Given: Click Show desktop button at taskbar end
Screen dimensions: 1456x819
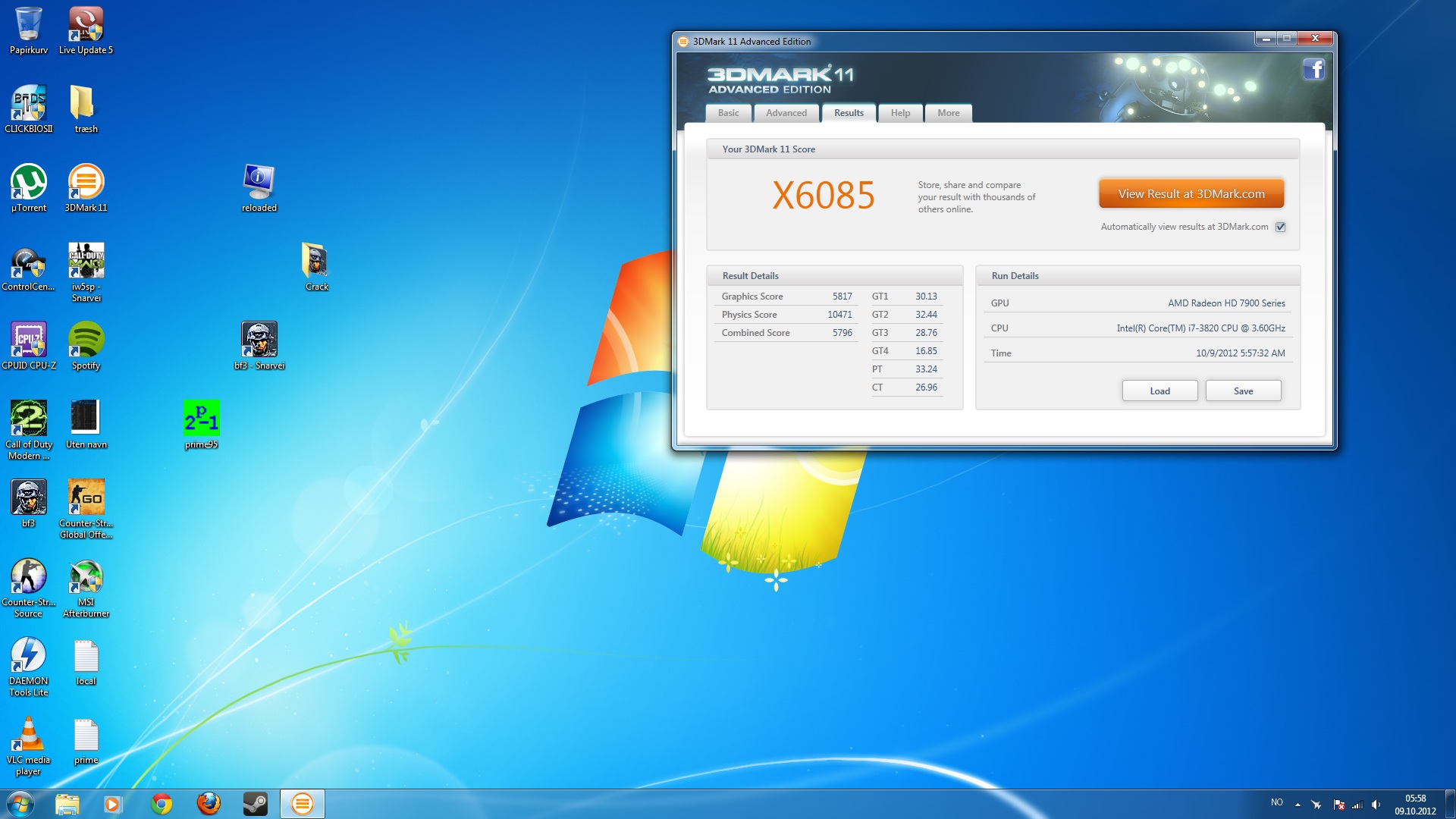Looking at the screenshot, I should click(1450, 804).
